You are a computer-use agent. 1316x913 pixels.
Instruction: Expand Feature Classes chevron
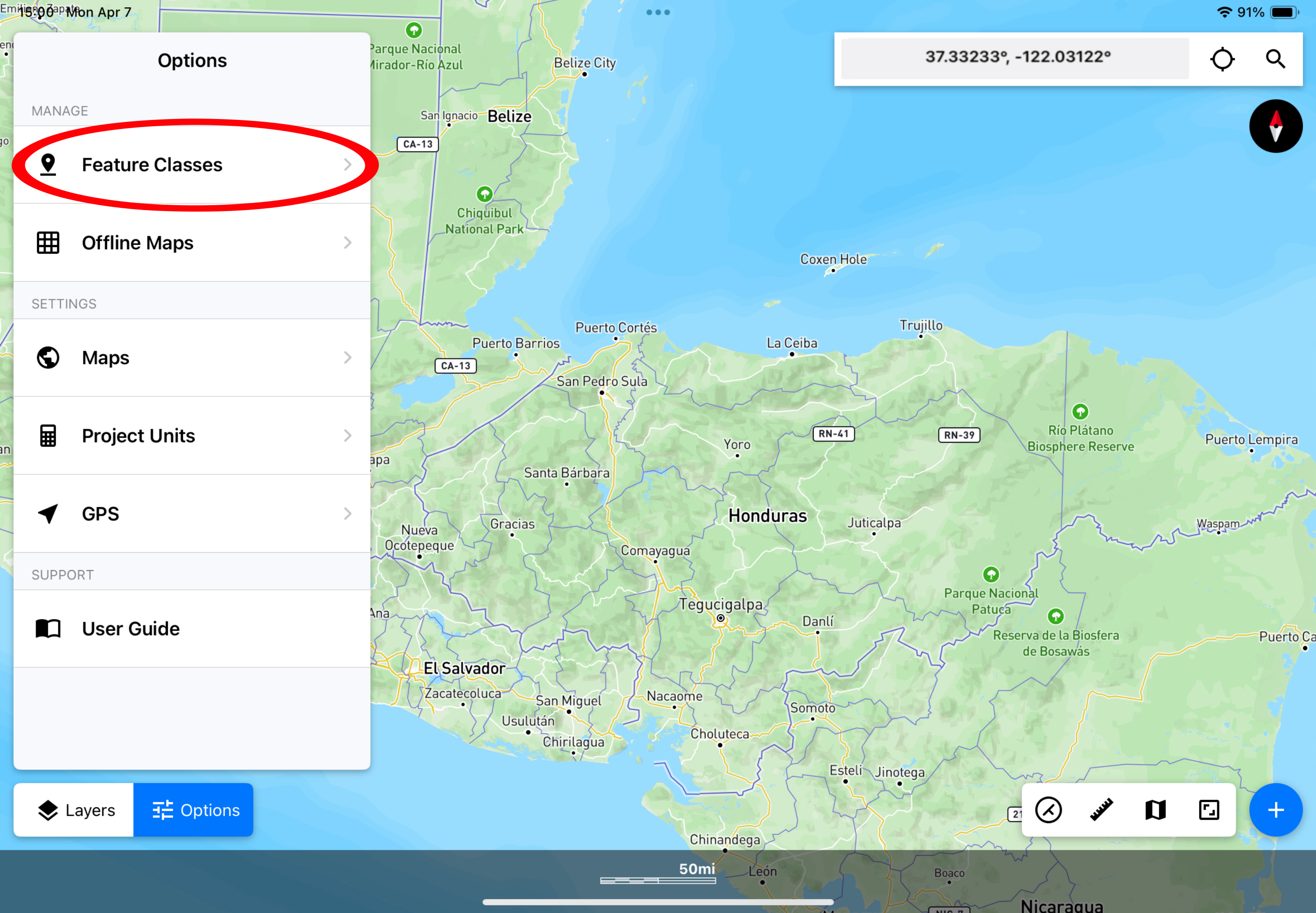click(x=348, y=165)
